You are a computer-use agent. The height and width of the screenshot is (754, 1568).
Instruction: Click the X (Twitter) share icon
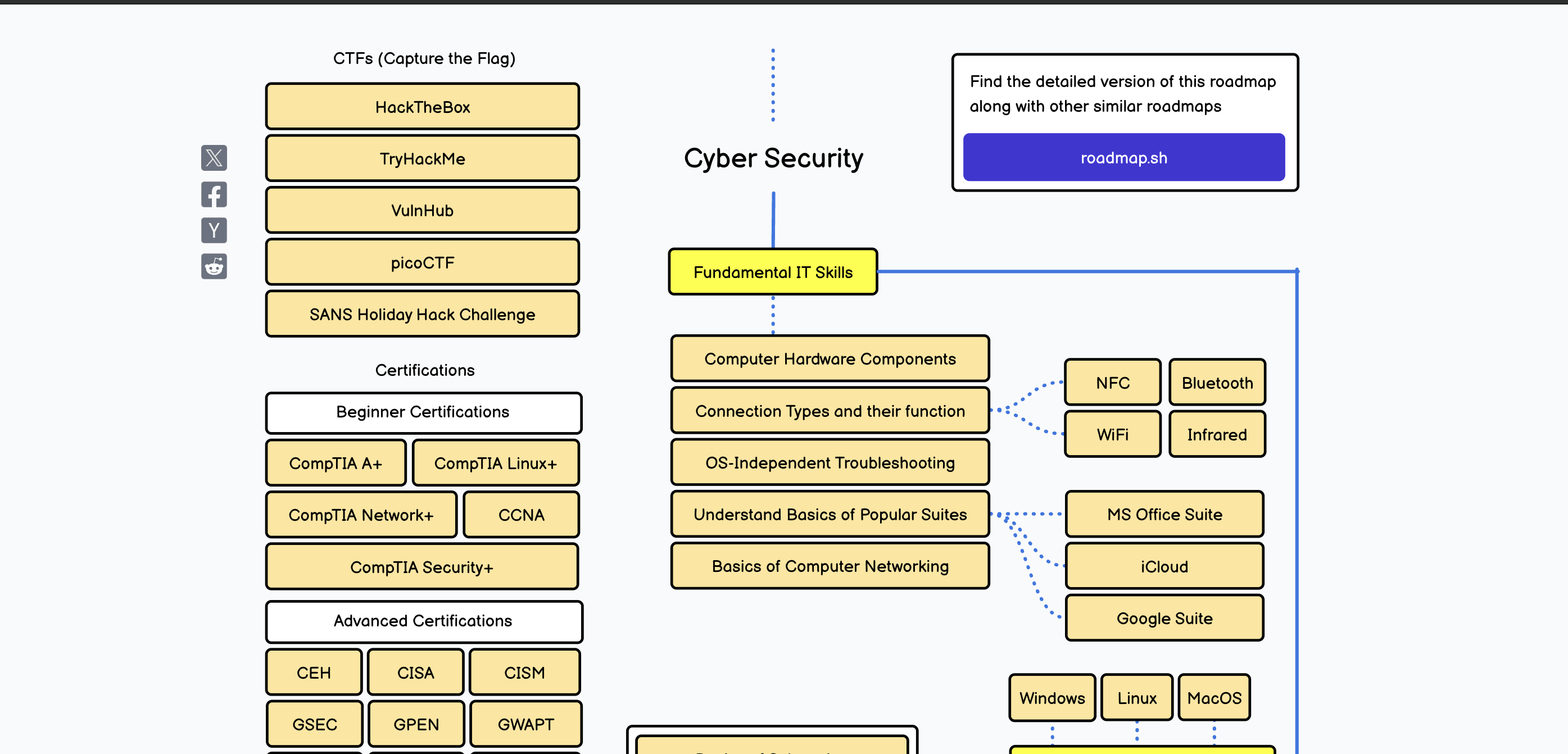coord(214,157)
